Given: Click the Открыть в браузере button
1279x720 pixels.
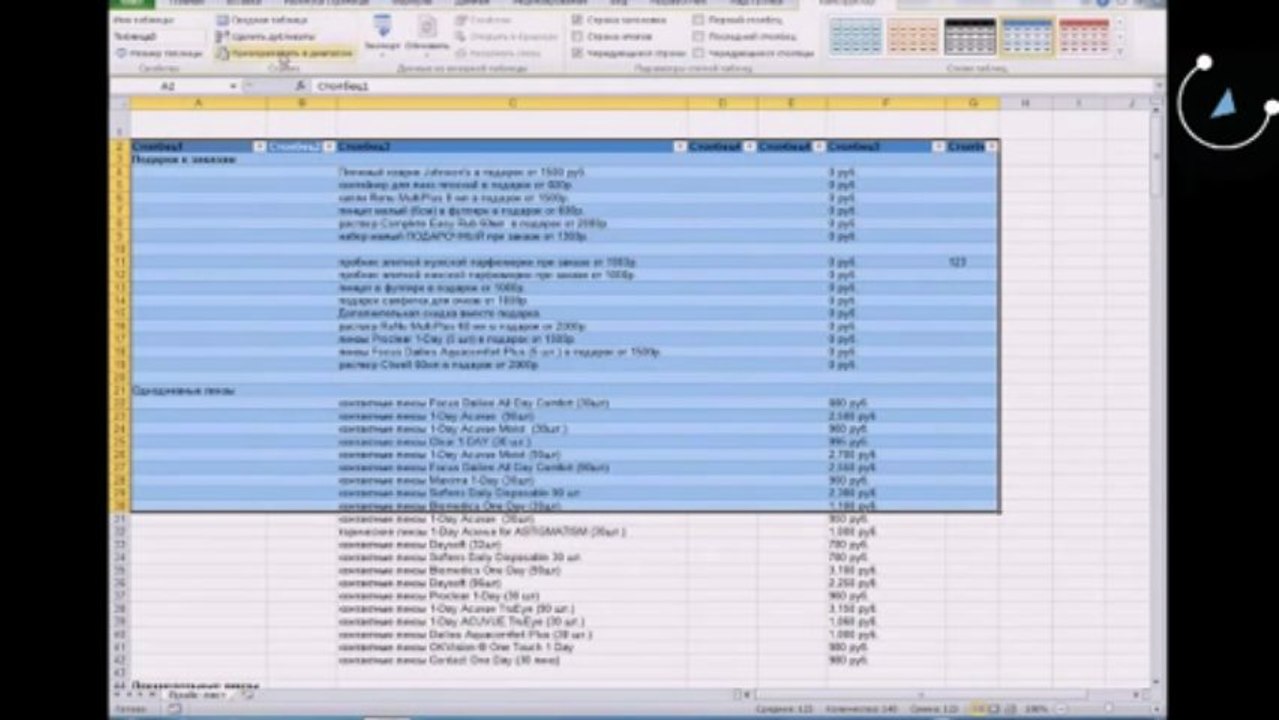Looking at the screenshot, I should coord(507,36).
